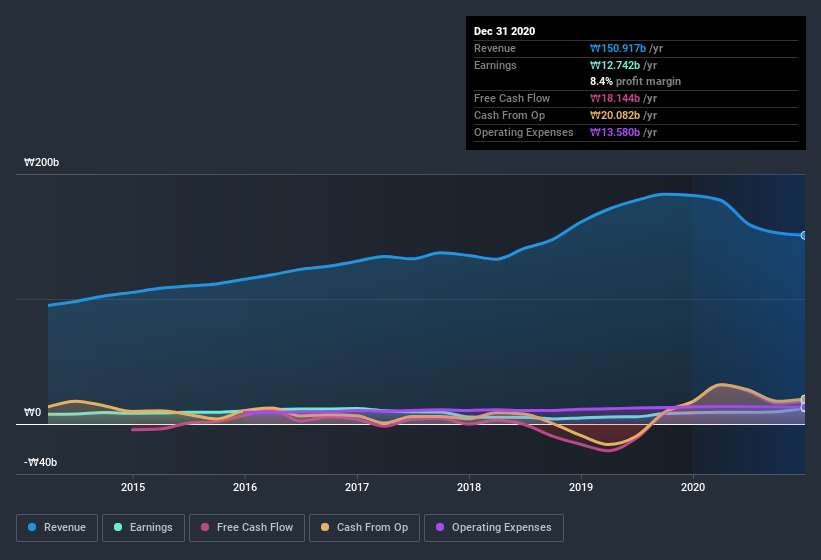The image size is (821, 560).
Task: Click the Revenue row label in tooltip
Action: tap(495, 48)
